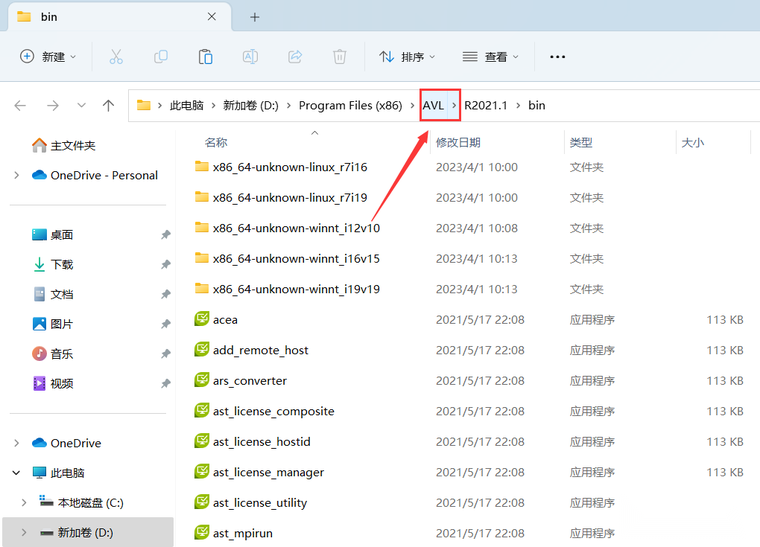Screen dimensions: 760x547
Task: Go up one folder level arrow
Action: (109, 105)
